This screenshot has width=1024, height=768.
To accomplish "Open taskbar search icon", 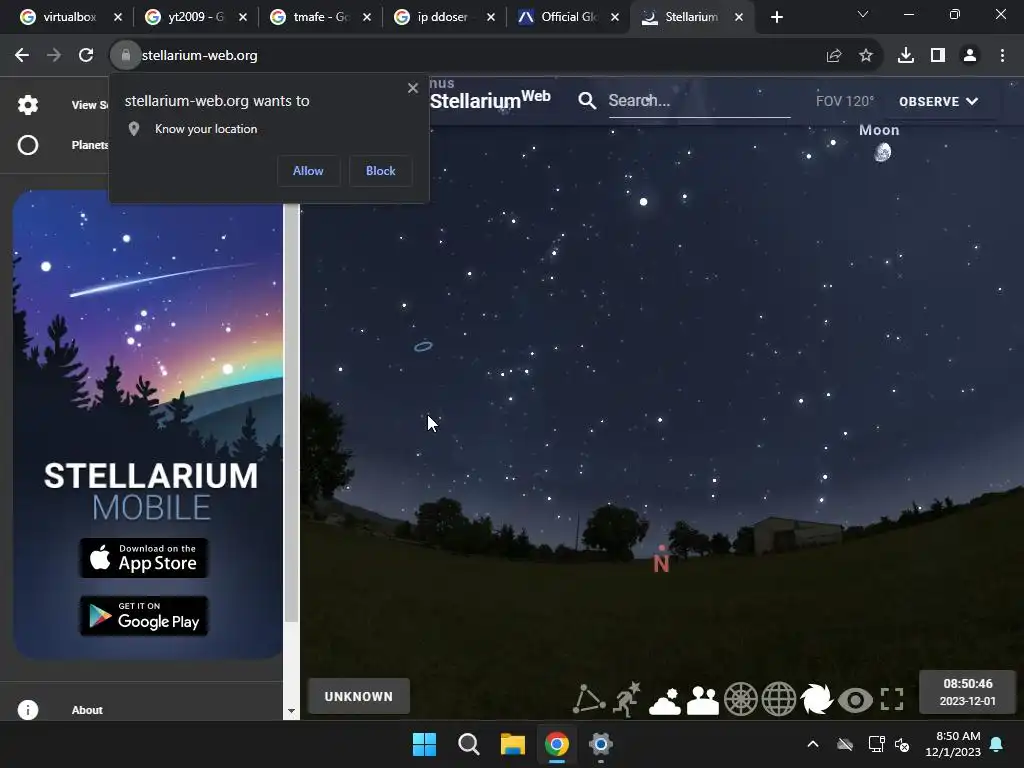I will pyautogui.click(x=469, y=744).
